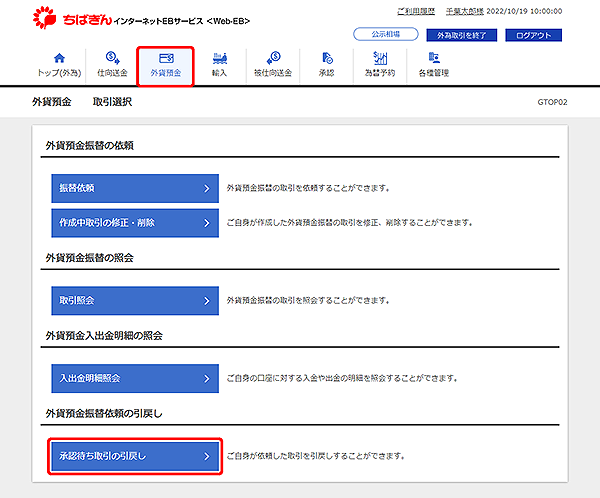600x498 pixels.
Task: Click the 外貨預金振替の照会 section heading
Action: click(x=90, y=258)
